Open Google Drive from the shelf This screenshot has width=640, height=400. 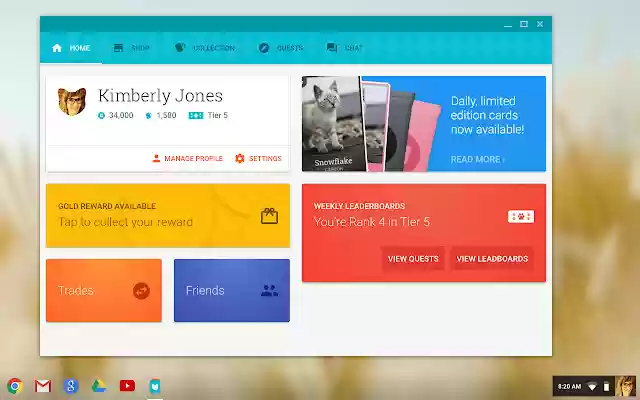99,386
